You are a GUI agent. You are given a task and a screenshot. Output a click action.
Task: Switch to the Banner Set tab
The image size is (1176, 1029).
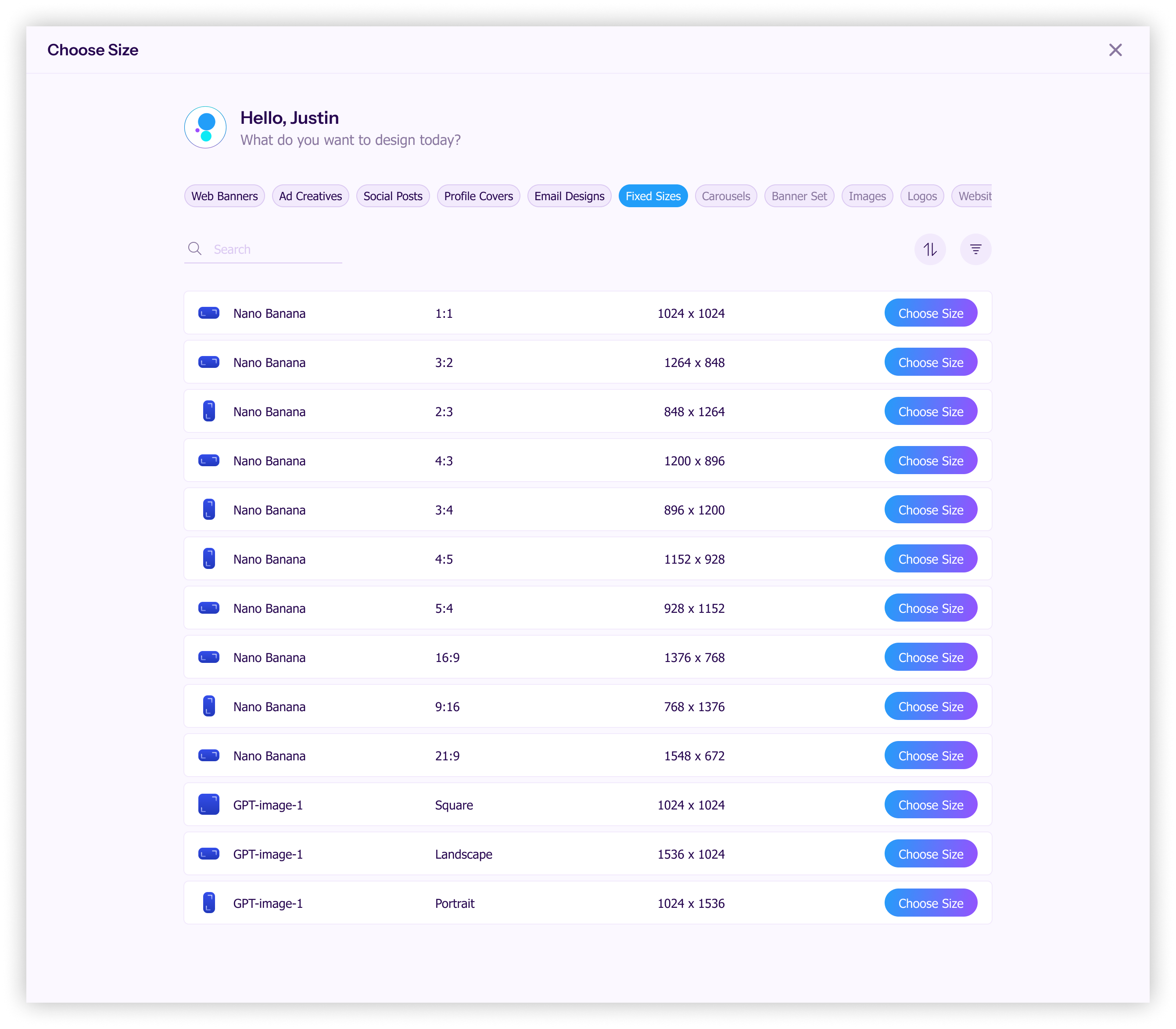pos(800,196)
